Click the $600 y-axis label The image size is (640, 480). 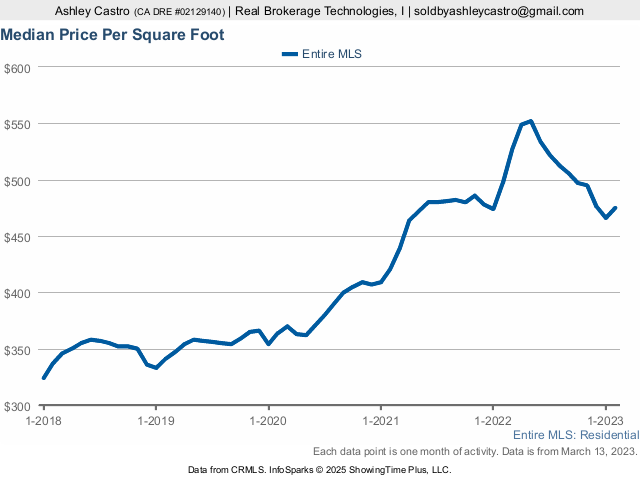tap(19, 68)
